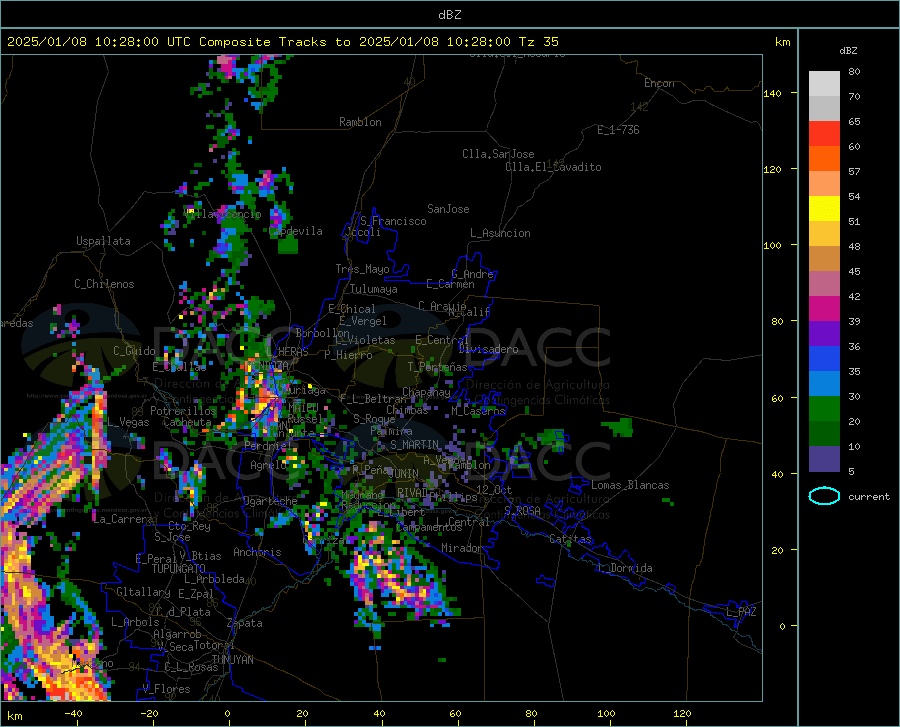This screenshot has height=727, width=900.
Task: Click the '120' tick on the horizontal axis
Action: pyautogui.click(x=682, y=713)
